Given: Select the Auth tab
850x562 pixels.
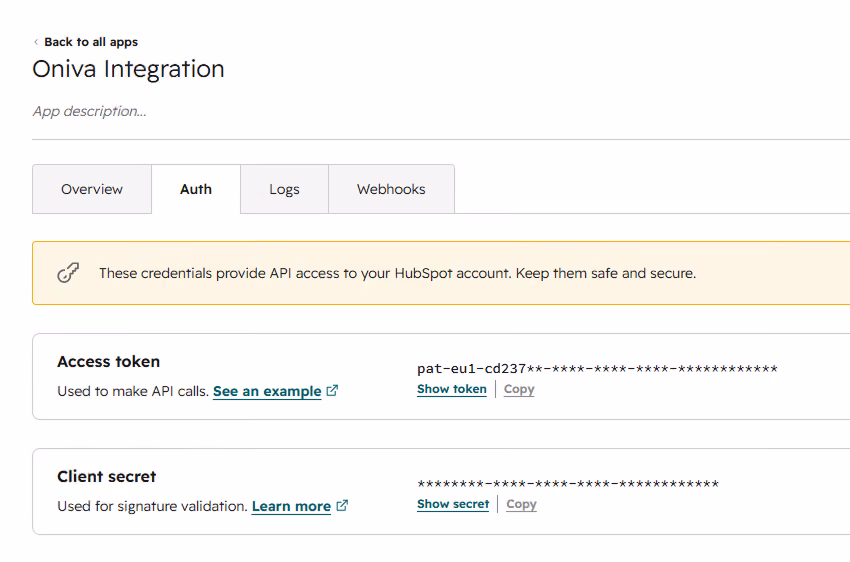Looking at the screenshot, I should [x=196, y=189].
